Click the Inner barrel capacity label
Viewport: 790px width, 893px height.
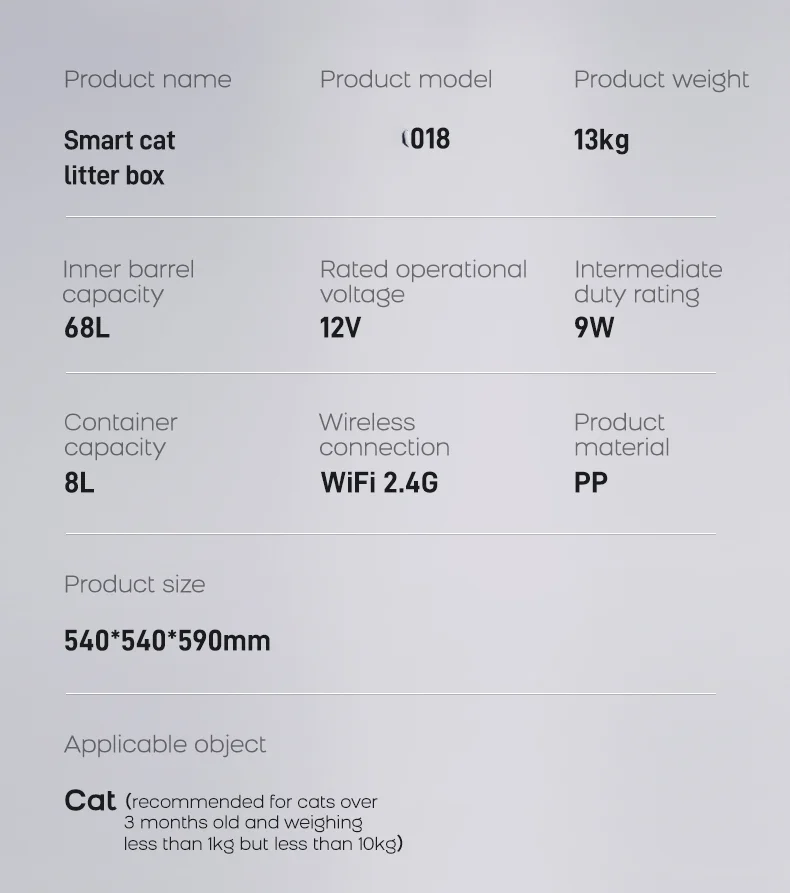(x=128, y=282)
